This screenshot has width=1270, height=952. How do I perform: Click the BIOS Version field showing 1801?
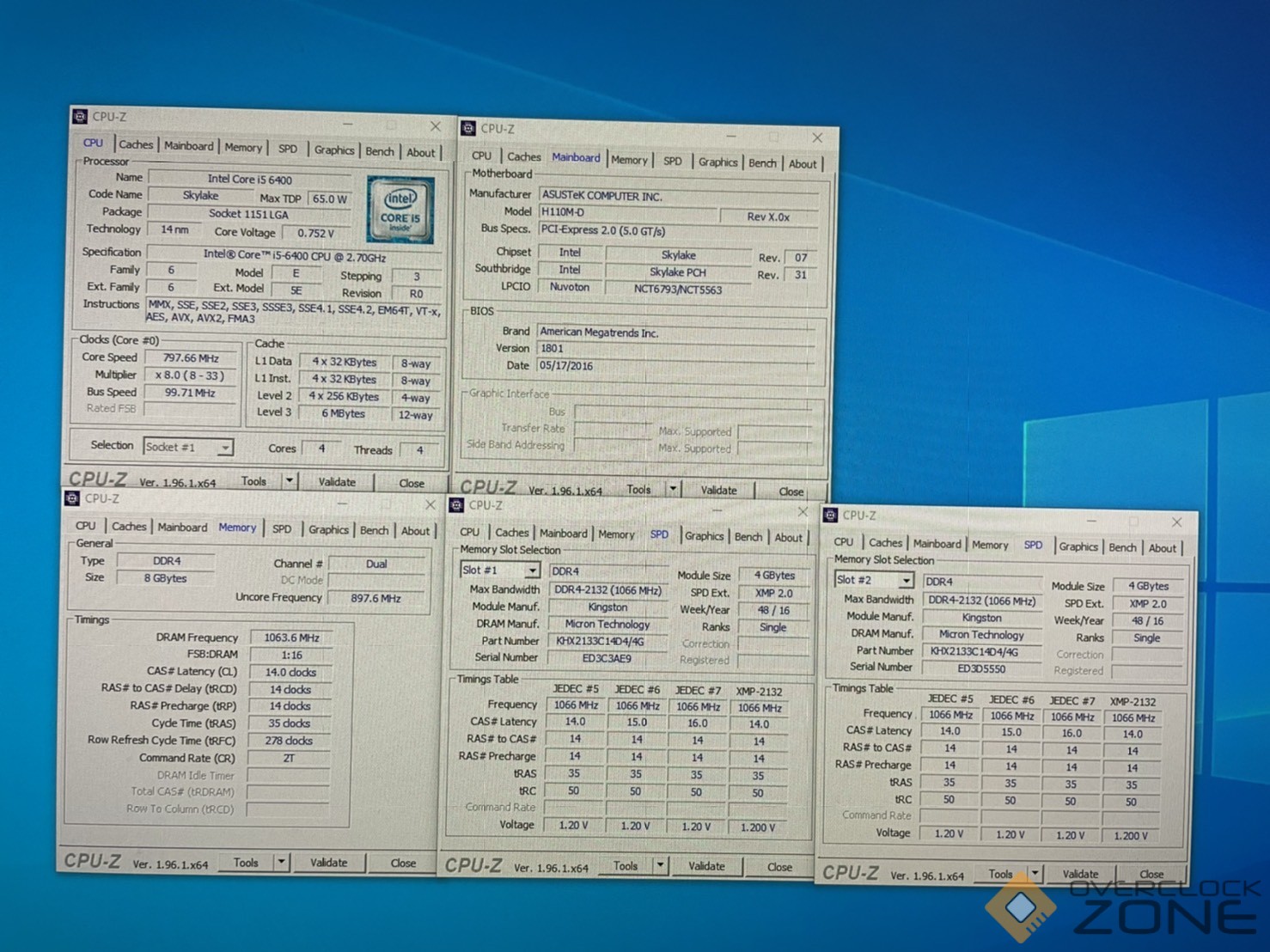(675, 348)
